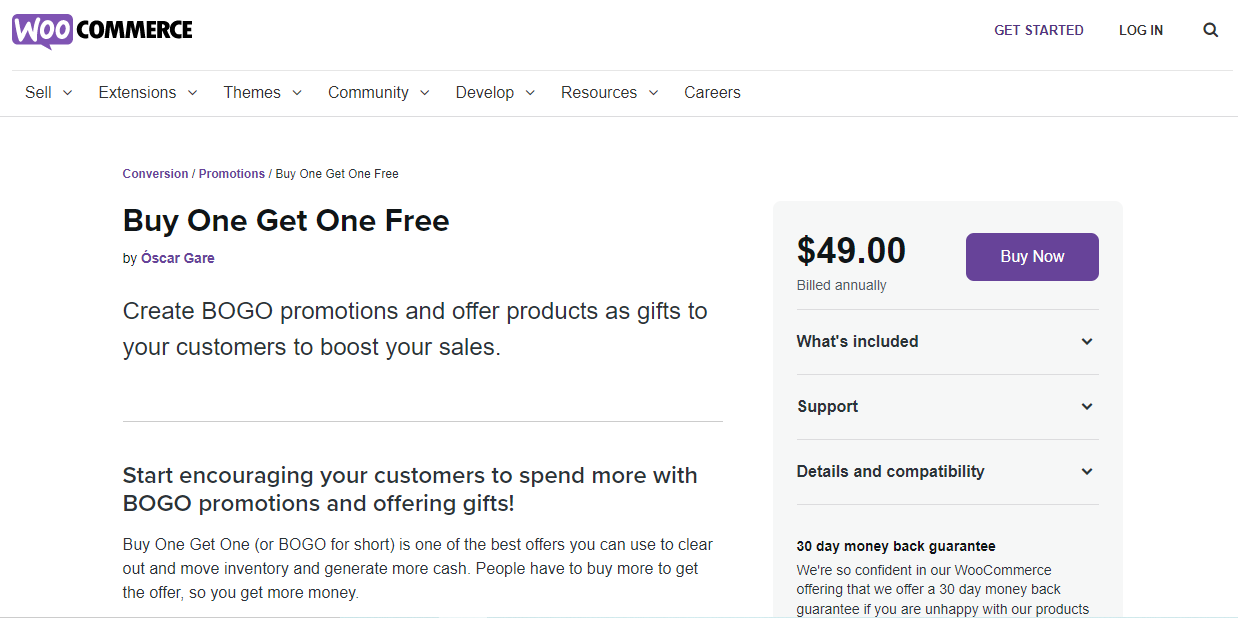Click the Get Started link
Screen dimensions: 1238x618
1038,30
